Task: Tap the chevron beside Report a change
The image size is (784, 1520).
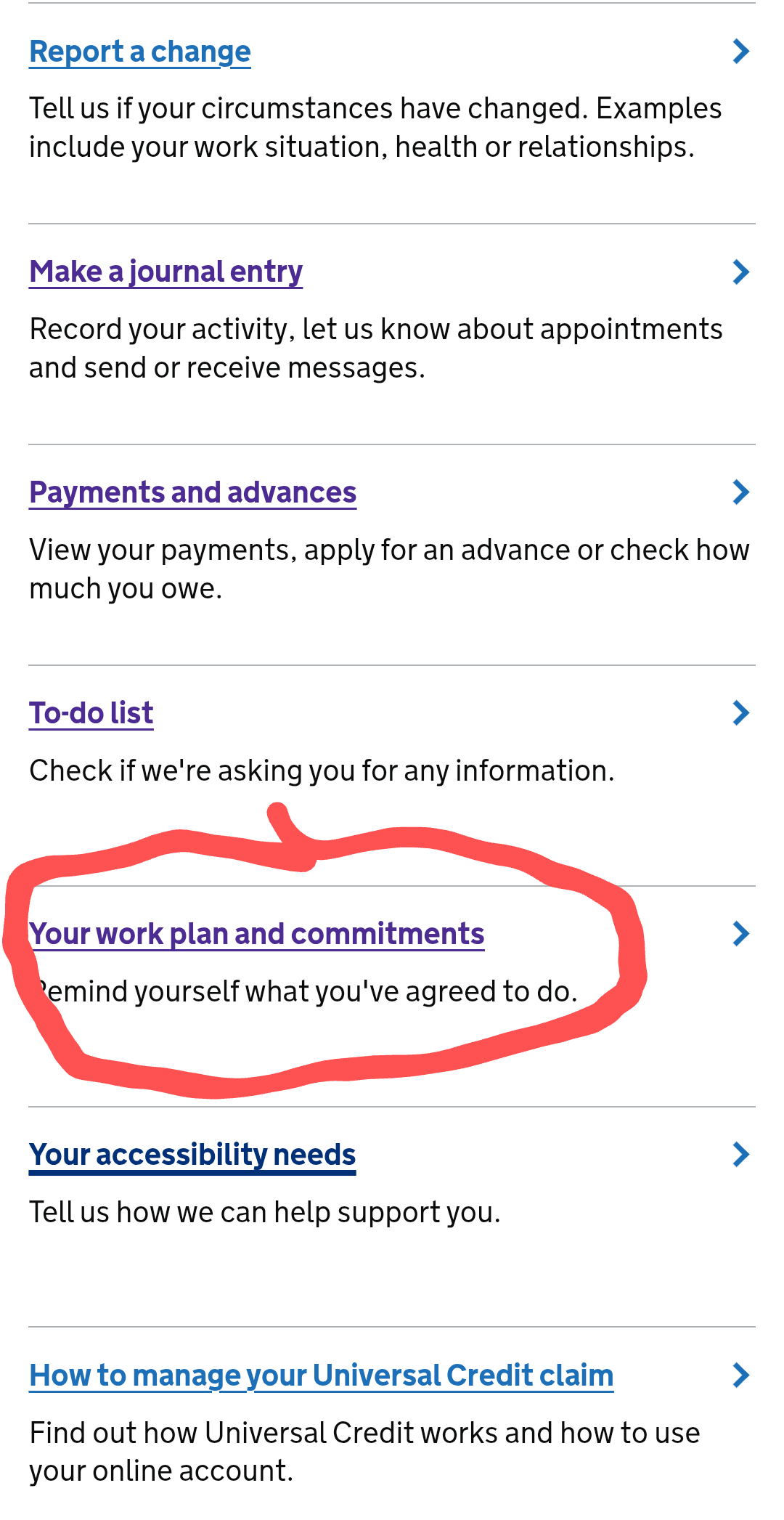Action: pos(741,52)
